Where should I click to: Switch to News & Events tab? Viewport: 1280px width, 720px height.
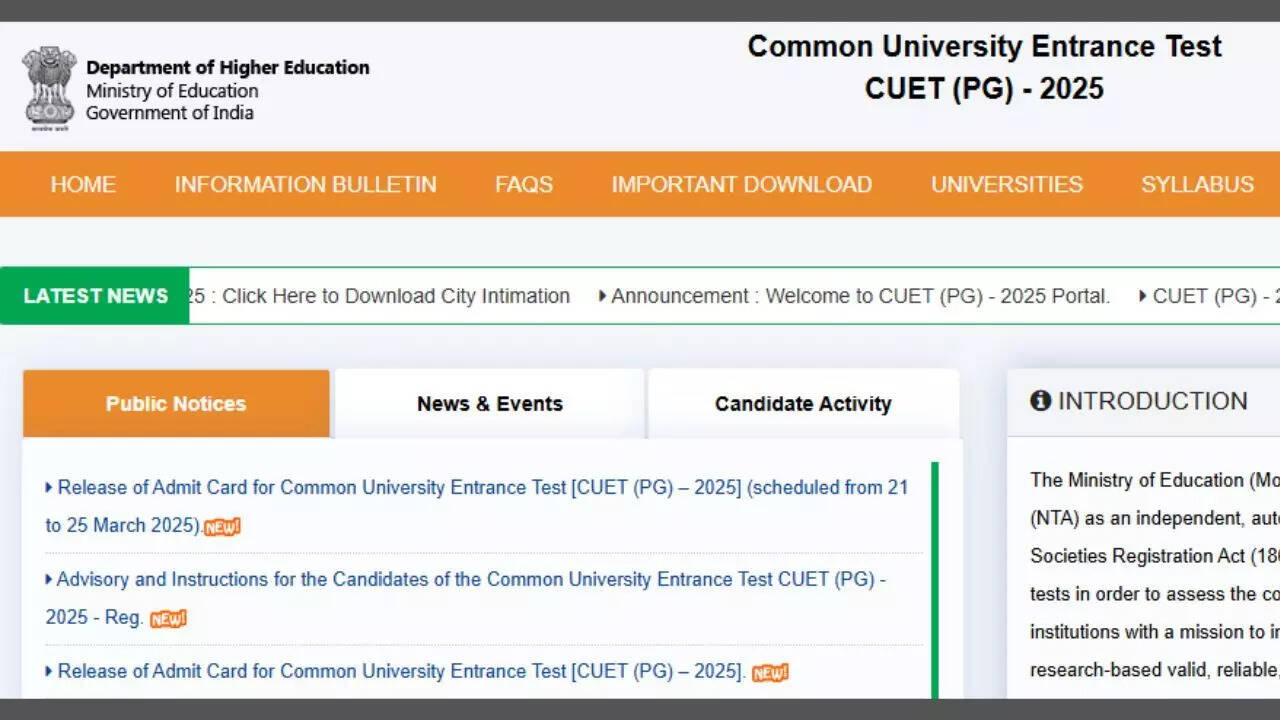click(489, 404)
